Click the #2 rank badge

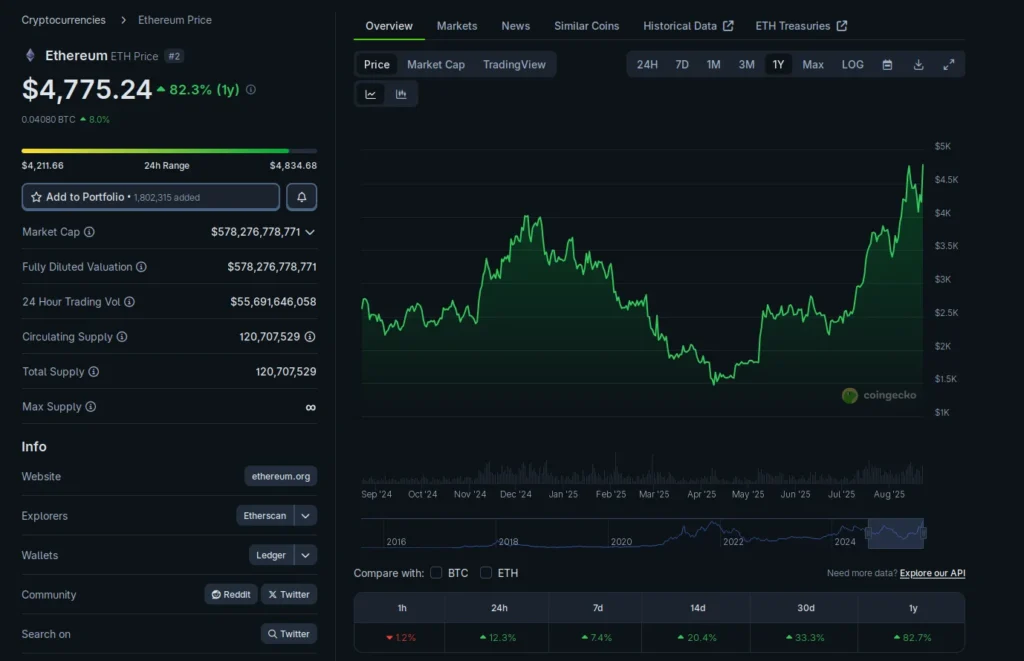[174, 56]
